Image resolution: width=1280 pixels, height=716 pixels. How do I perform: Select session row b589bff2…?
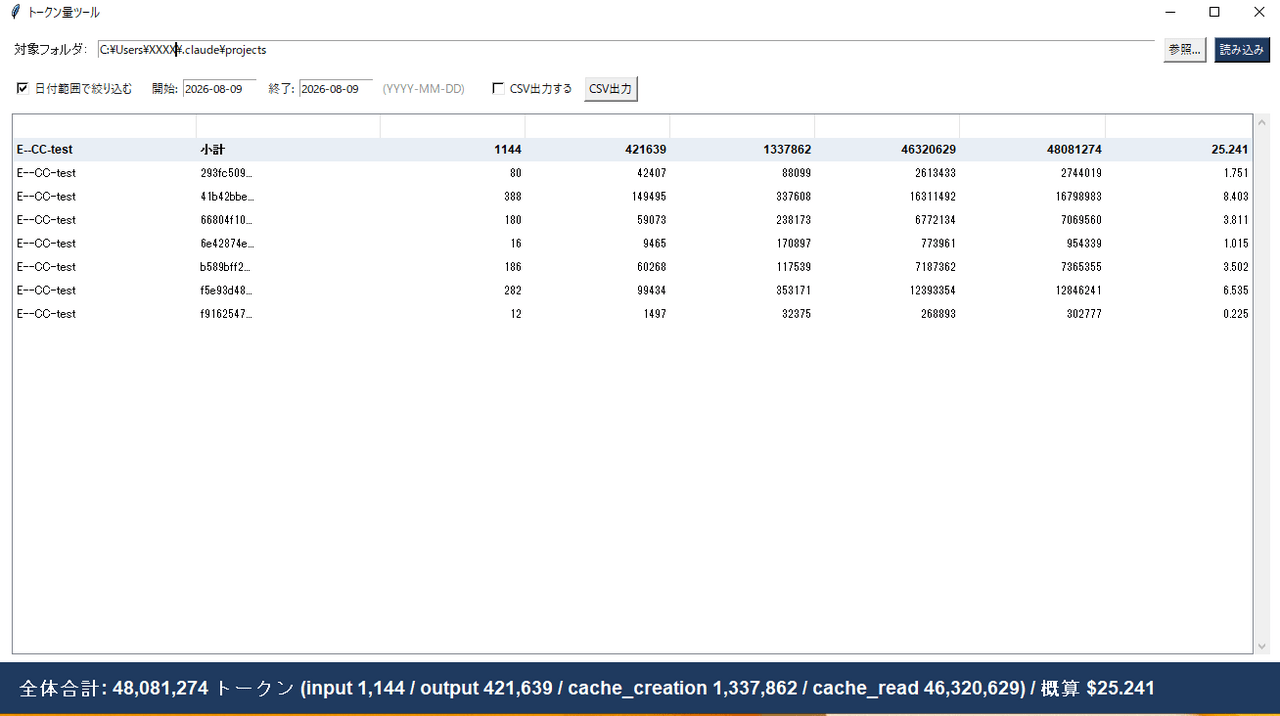pyautogui.click(x=632, y=267)
